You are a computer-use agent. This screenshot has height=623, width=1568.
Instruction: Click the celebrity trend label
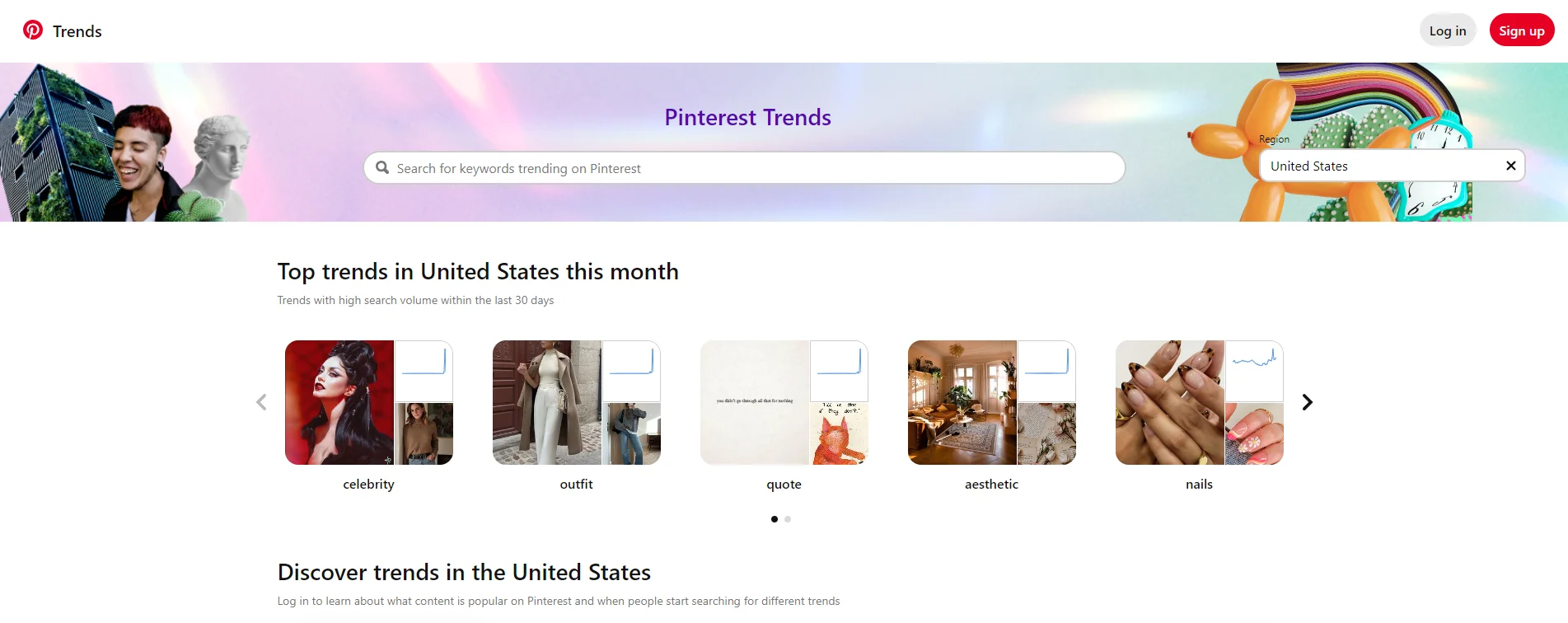pos(368,485)
